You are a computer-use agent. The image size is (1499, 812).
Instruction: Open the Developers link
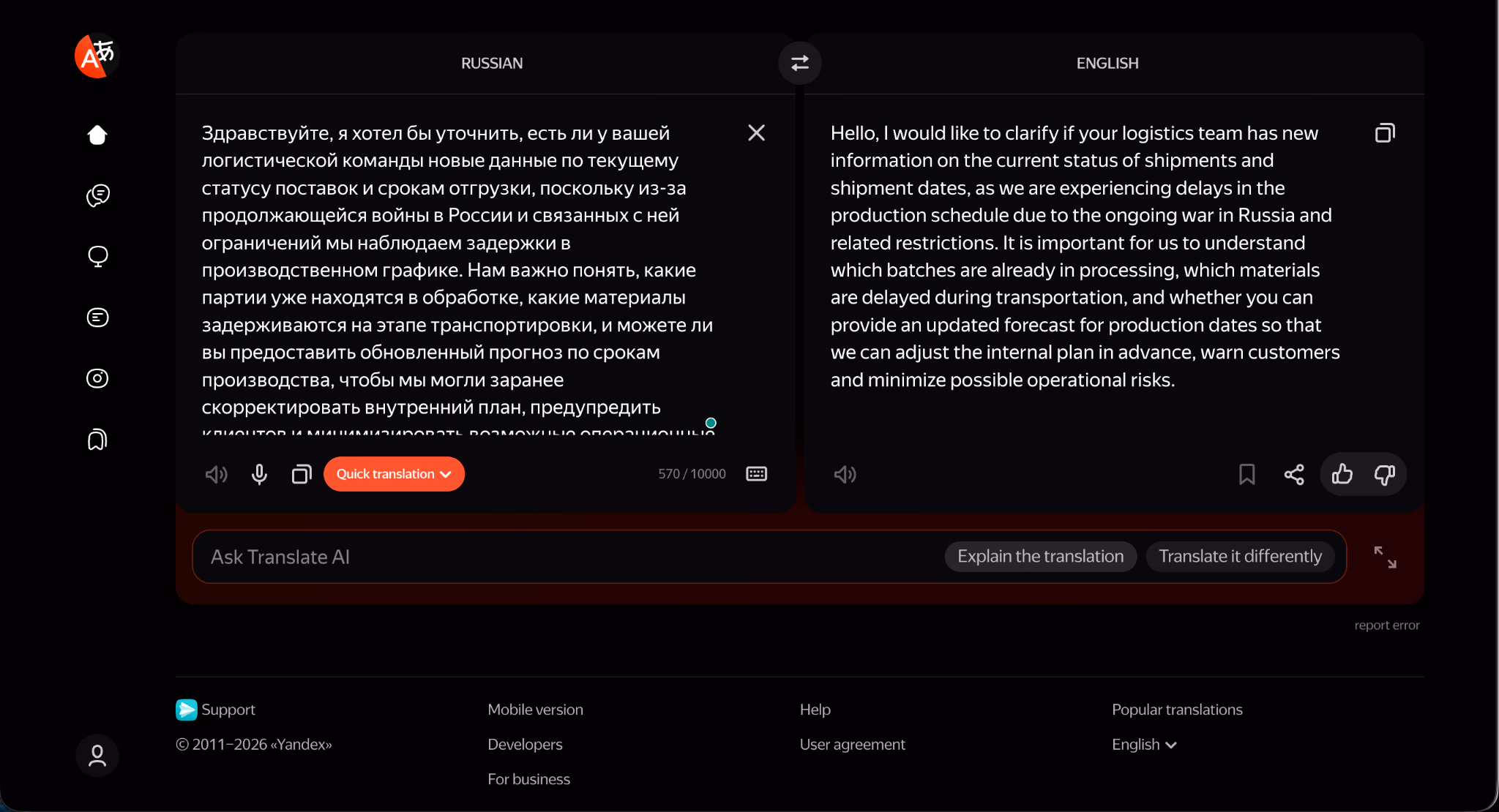pyautogui.click(x=525, y=745)
